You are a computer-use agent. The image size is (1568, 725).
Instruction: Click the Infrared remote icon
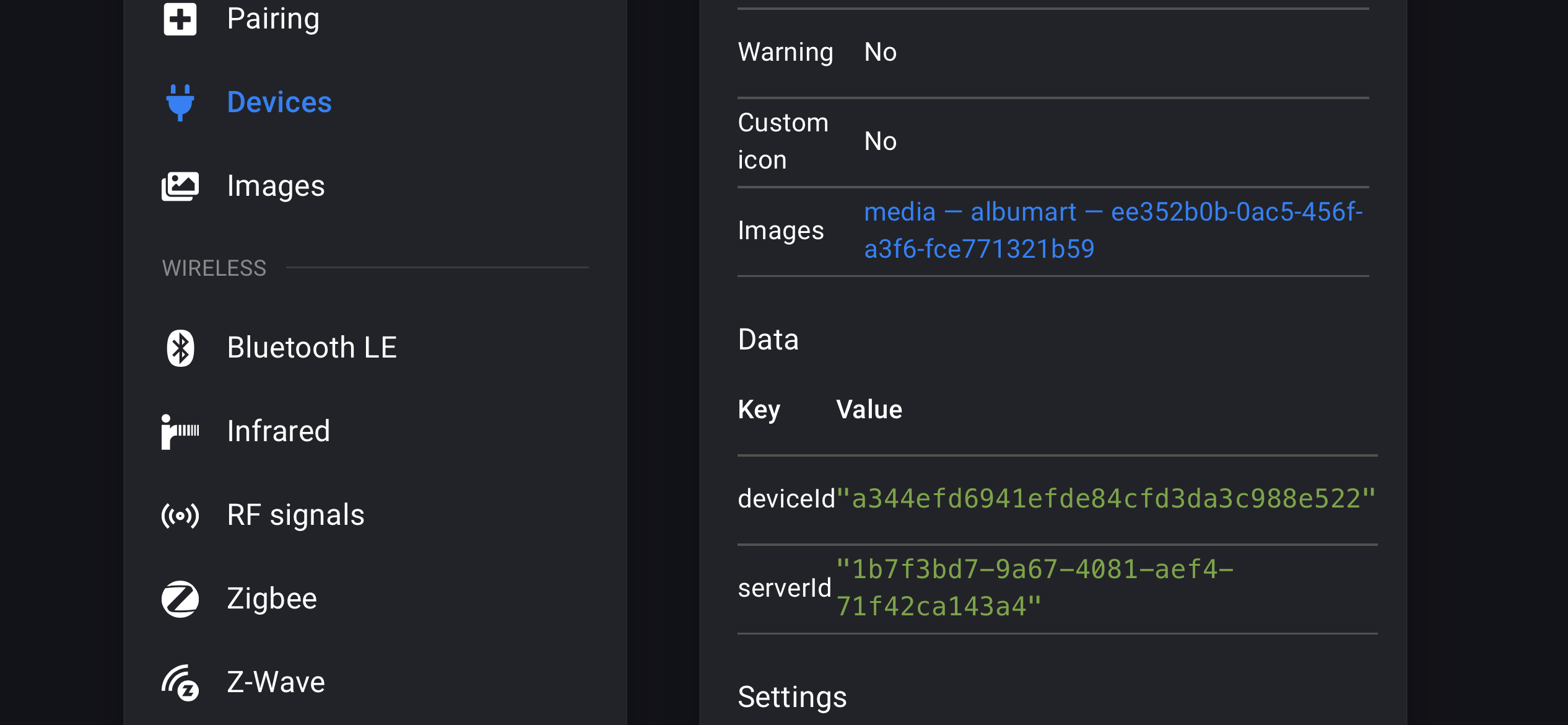coord(180,431)
